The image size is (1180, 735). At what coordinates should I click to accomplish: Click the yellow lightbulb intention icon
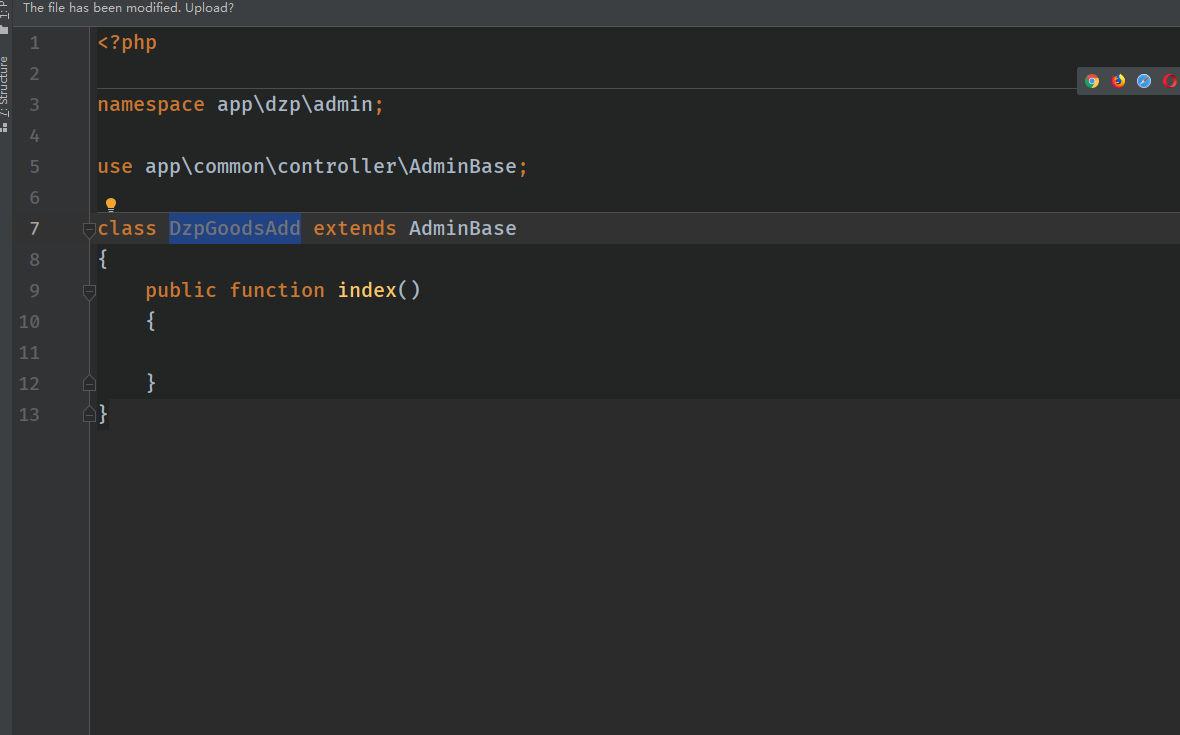click(x=111, y=205)
